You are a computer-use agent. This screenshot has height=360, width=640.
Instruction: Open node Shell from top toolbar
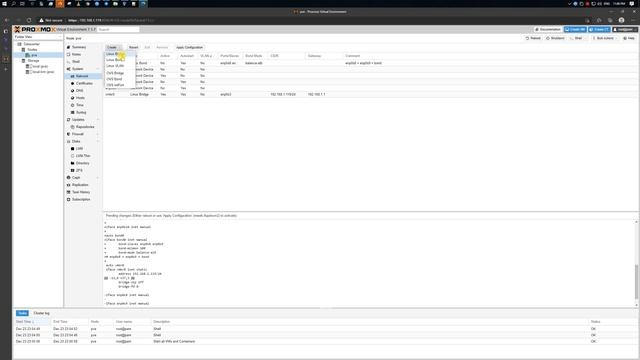[x=577, y=38]
